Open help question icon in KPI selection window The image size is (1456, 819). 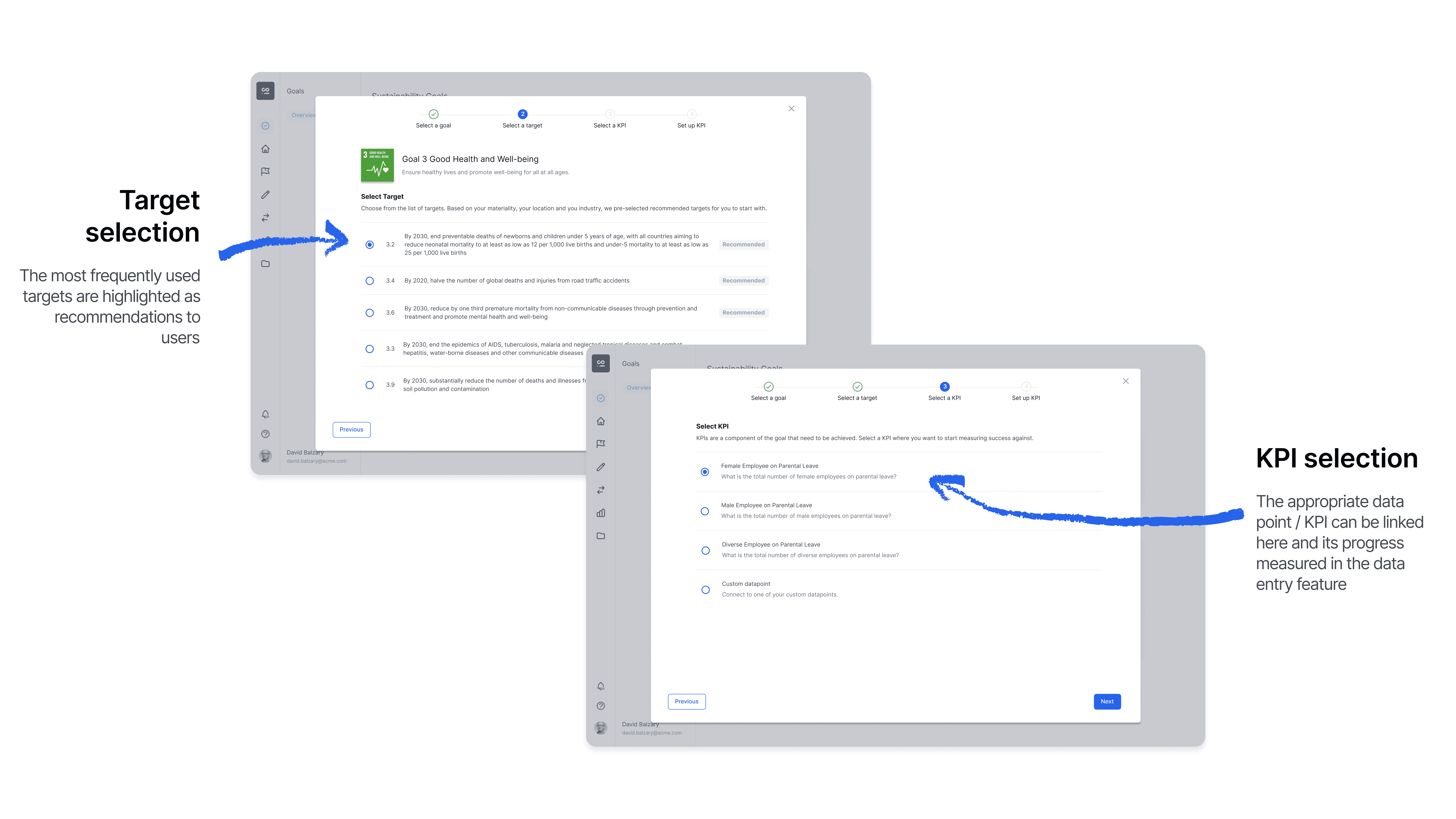[601, 706]
